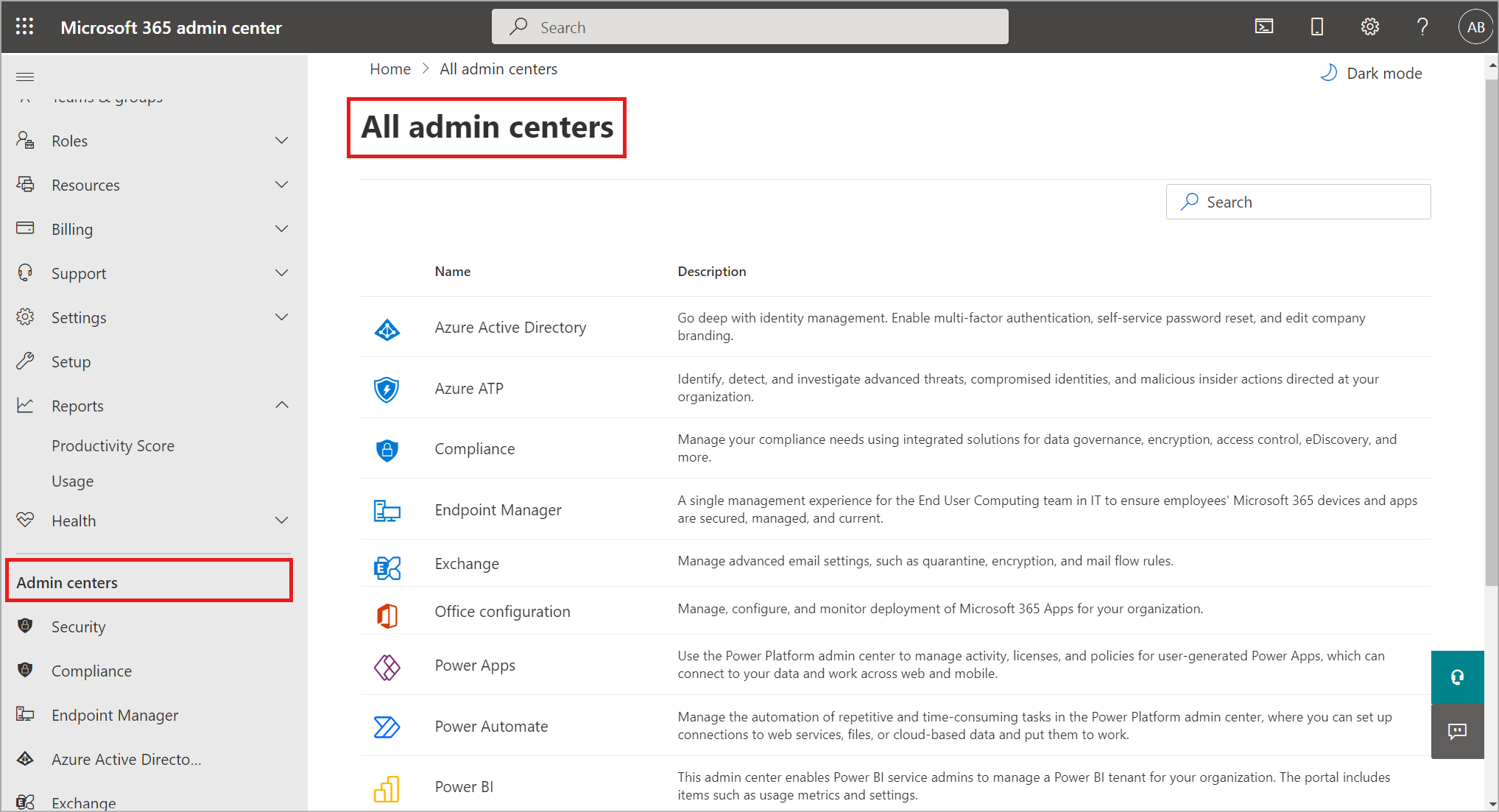Click the Billing card icon in sidebar

[25, 227]
